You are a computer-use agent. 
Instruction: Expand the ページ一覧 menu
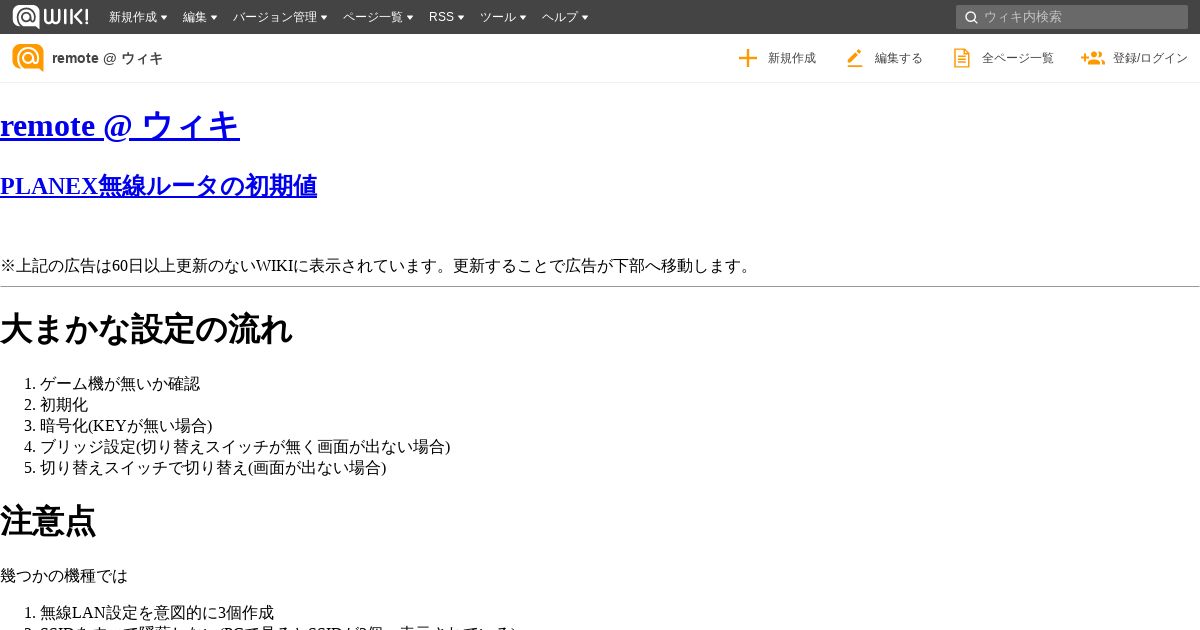(378, 17)
